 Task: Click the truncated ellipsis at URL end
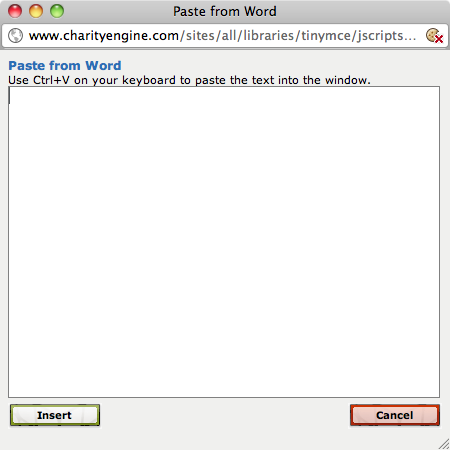point(410,37)
